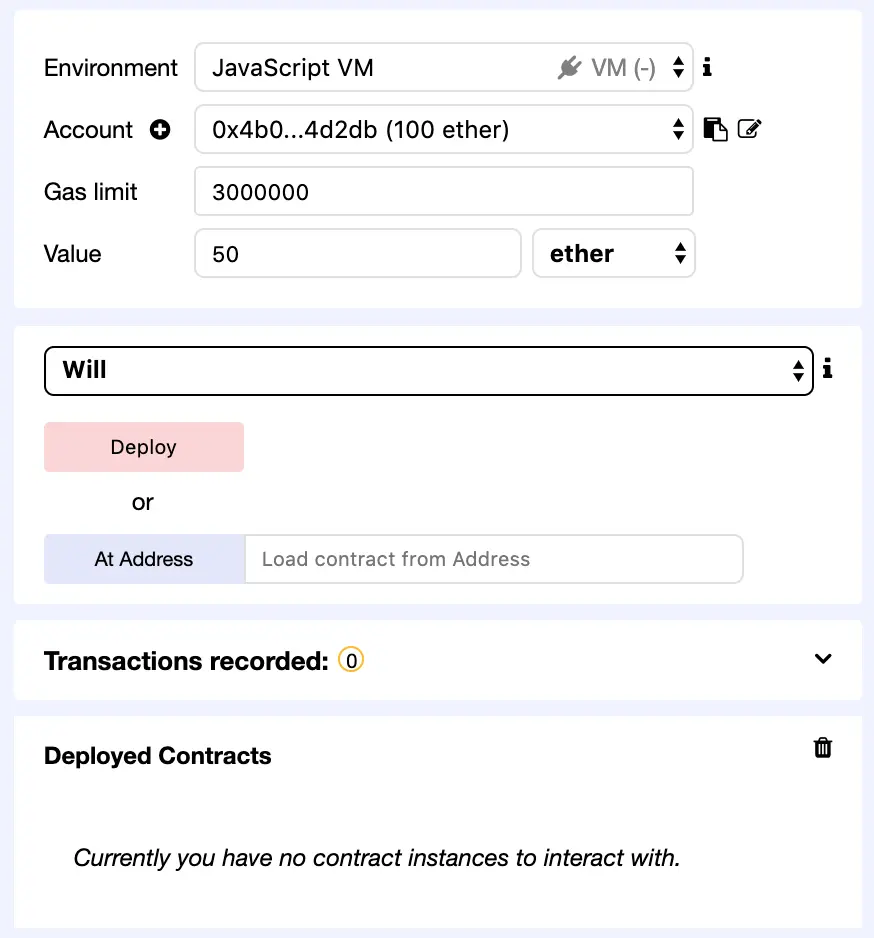Screen dimensions: 874x938
Task: Clear deployed contracts with trash icon
Action: coord(823,748)
